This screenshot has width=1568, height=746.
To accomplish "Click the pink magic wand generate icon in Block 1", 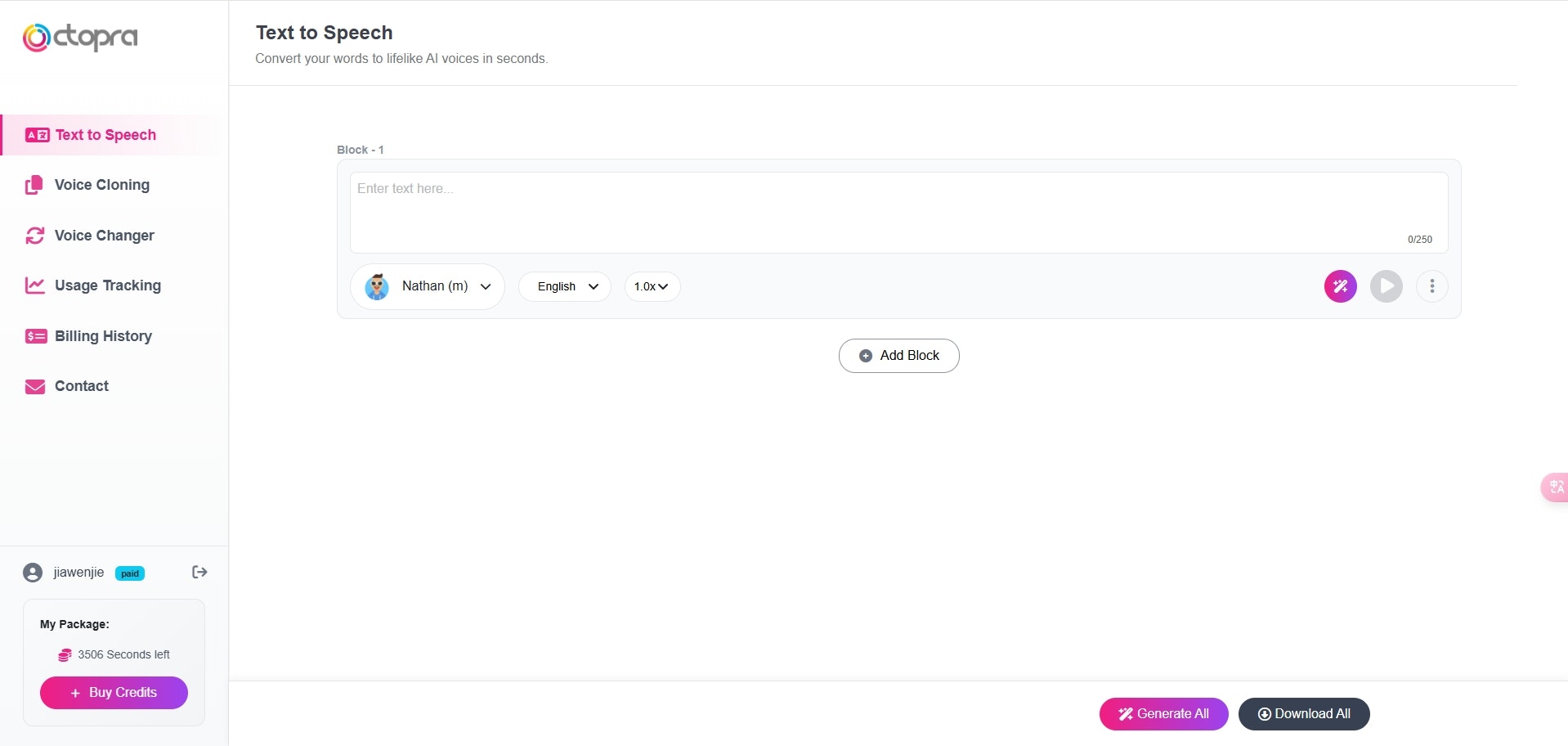I will pyautogui.click(x=1341, y=286).
